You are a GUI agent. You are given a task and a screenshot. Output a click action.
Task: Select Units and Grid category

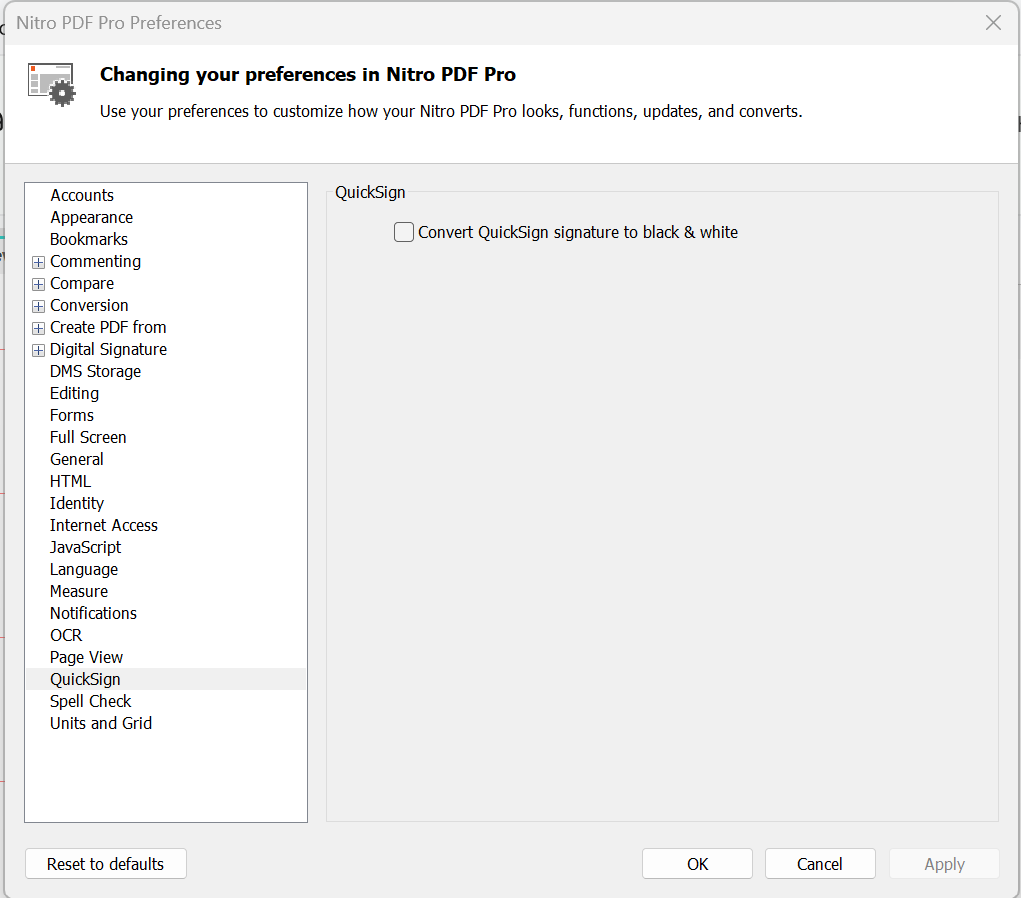101,723
